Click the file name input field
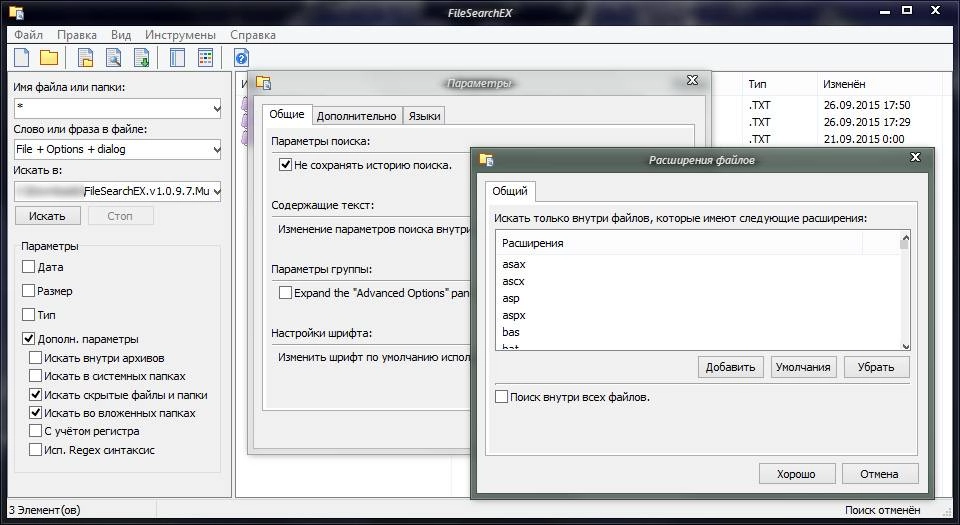960x525 pixels. coord(117,109)
